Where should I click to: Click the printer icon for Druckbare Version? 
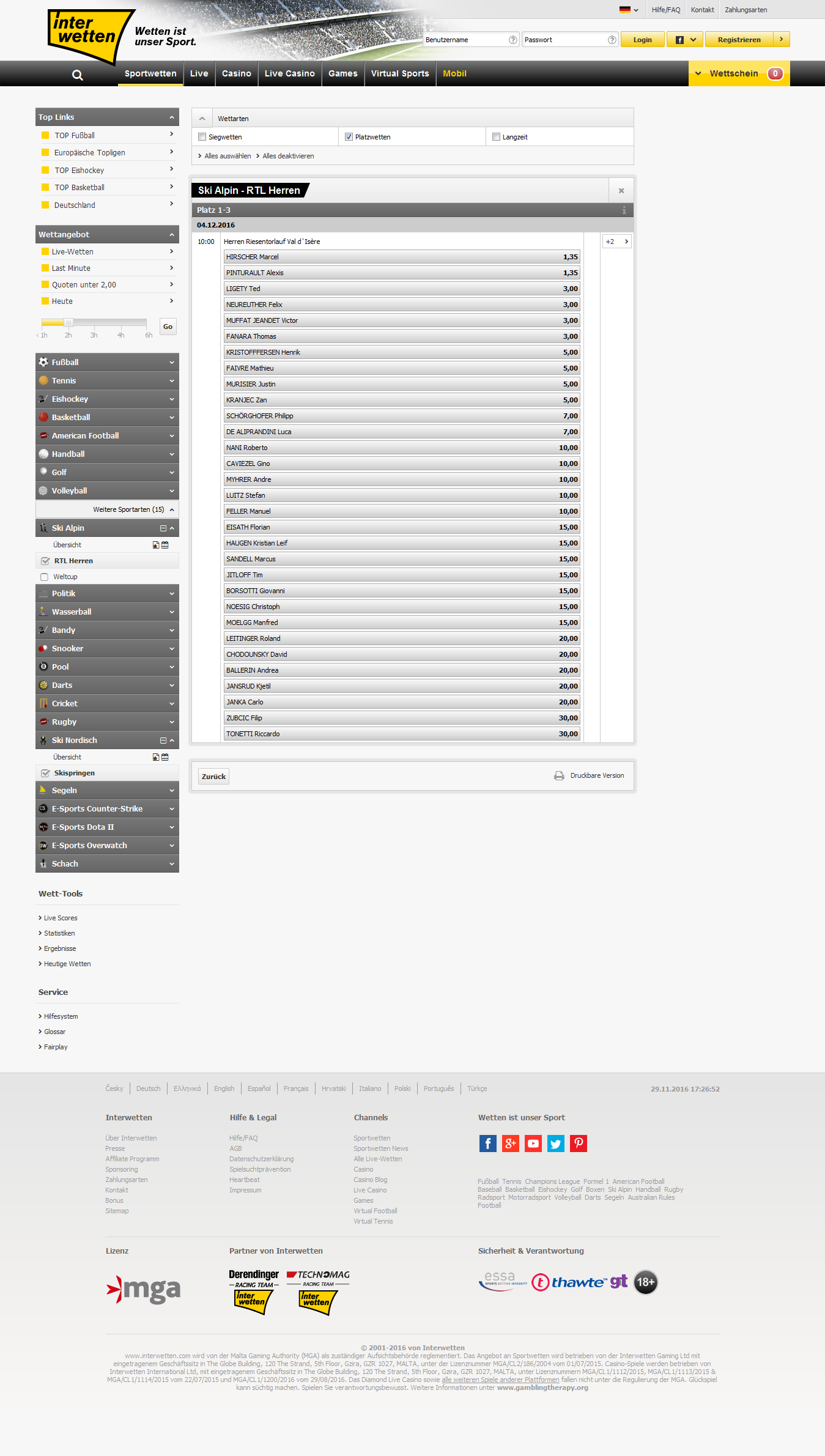point(559,775)
